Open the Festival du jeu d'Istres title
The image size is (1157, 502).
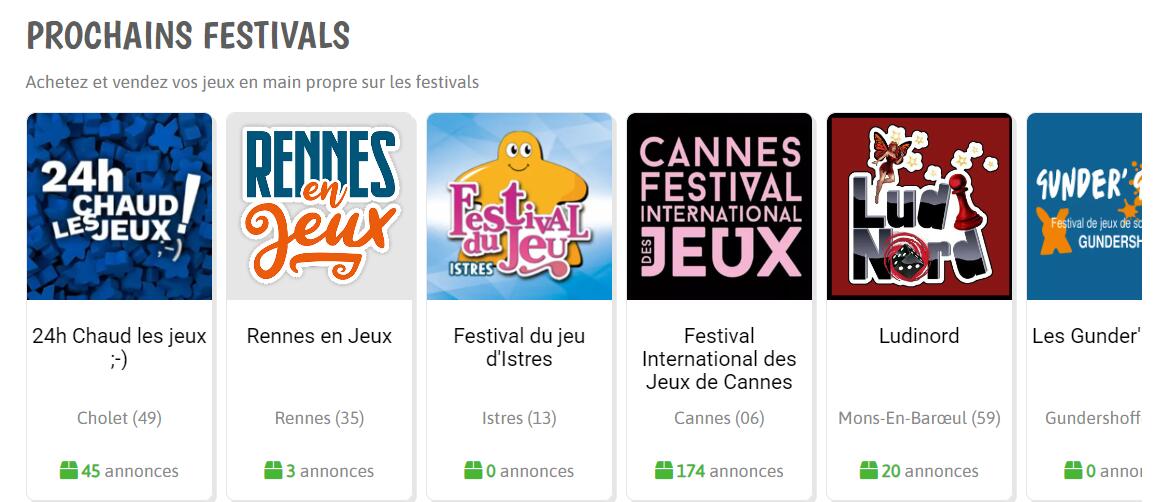[x=519, y=348]
